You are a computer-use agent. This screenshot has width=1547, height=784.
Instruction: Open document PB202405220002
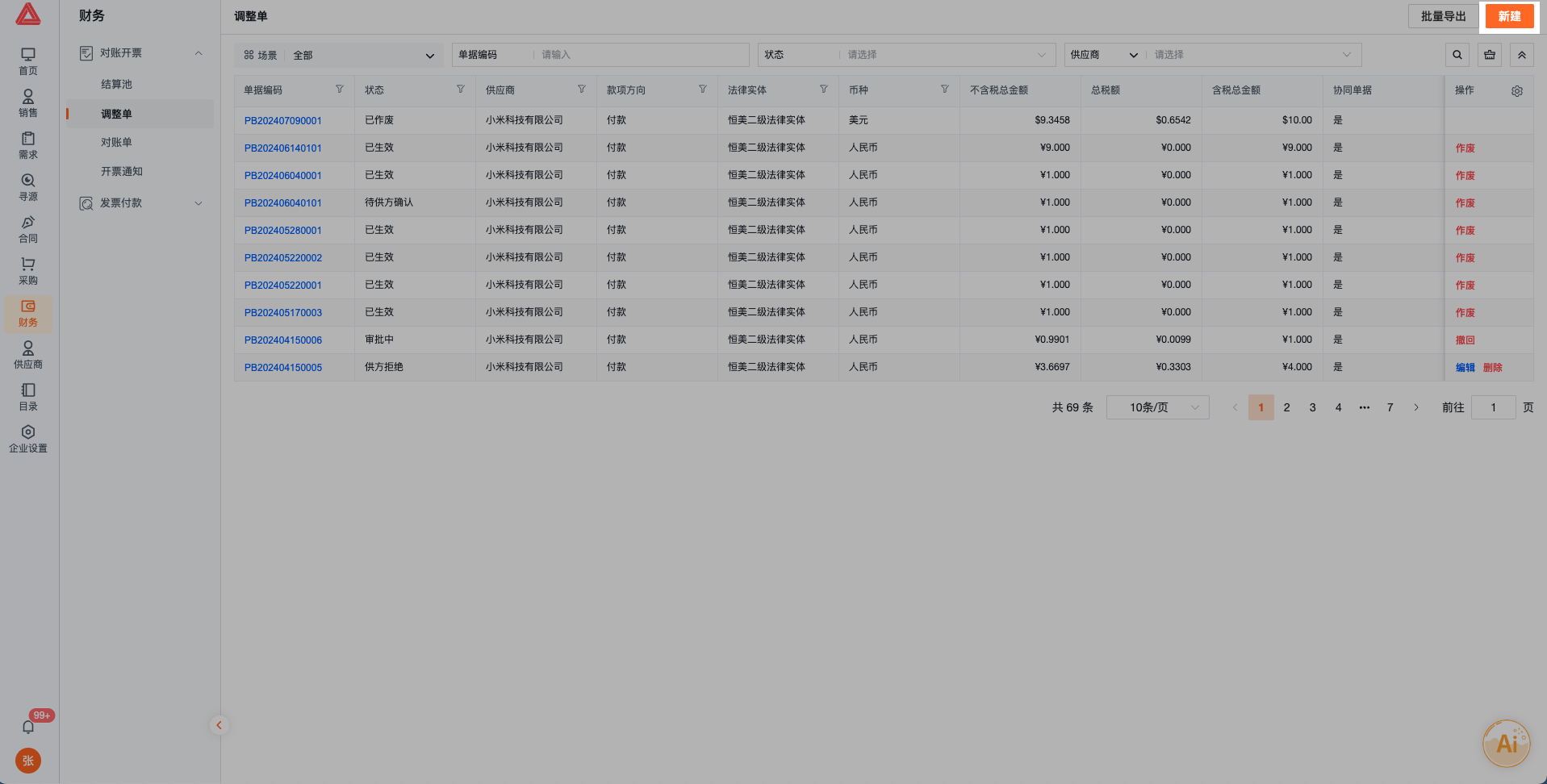pos(283,257)
